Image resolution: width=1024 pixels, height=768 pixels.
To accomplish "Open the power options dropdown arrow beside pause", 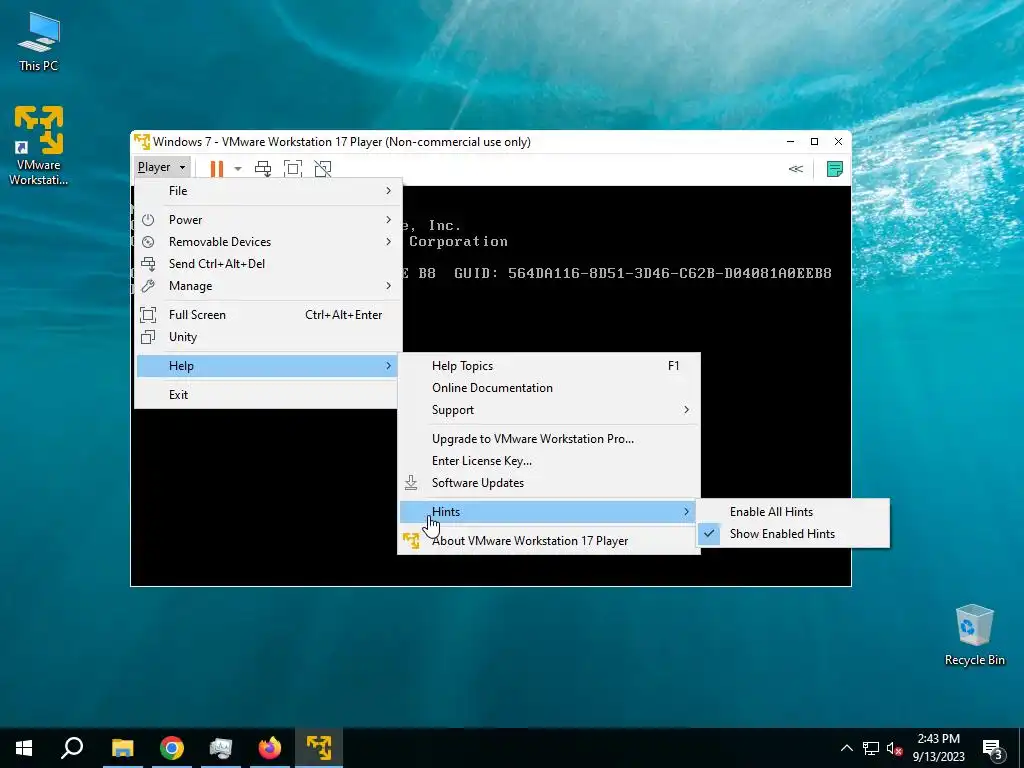I will click(x=238, y=168).
